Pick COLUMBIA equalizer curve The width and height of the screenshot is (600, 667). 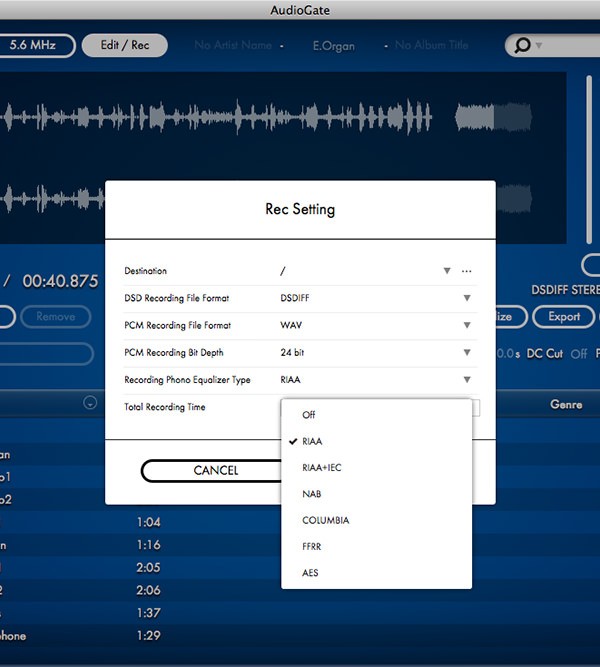[325, 520]
